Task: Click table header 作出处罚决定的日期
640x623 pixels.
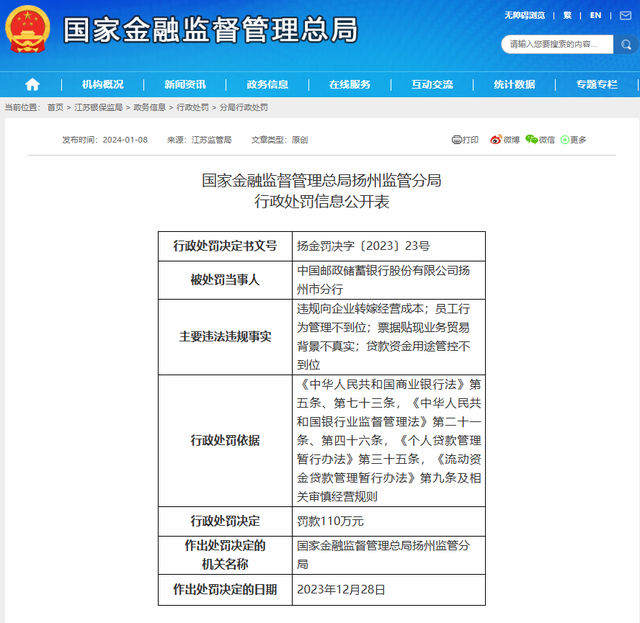Action: pos(225,590)
